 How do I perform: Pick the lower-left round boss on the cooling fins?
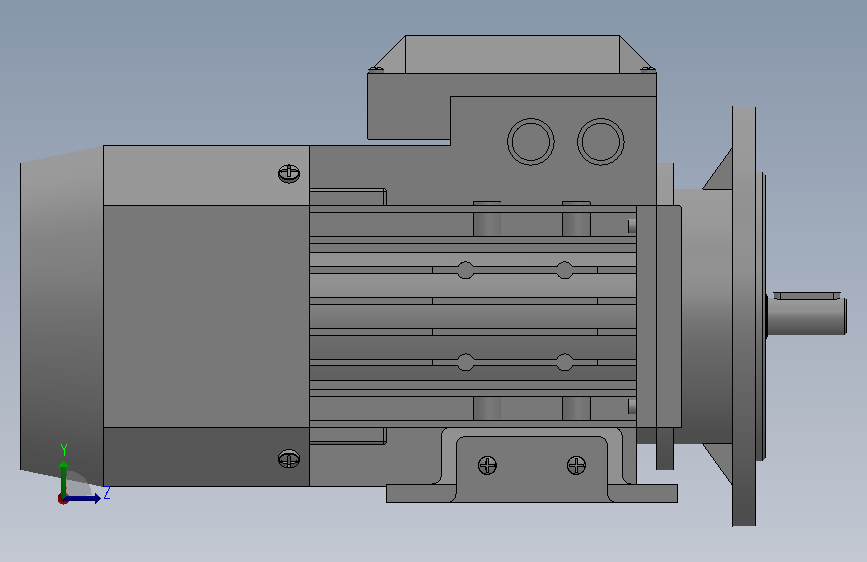coord(466,362)
